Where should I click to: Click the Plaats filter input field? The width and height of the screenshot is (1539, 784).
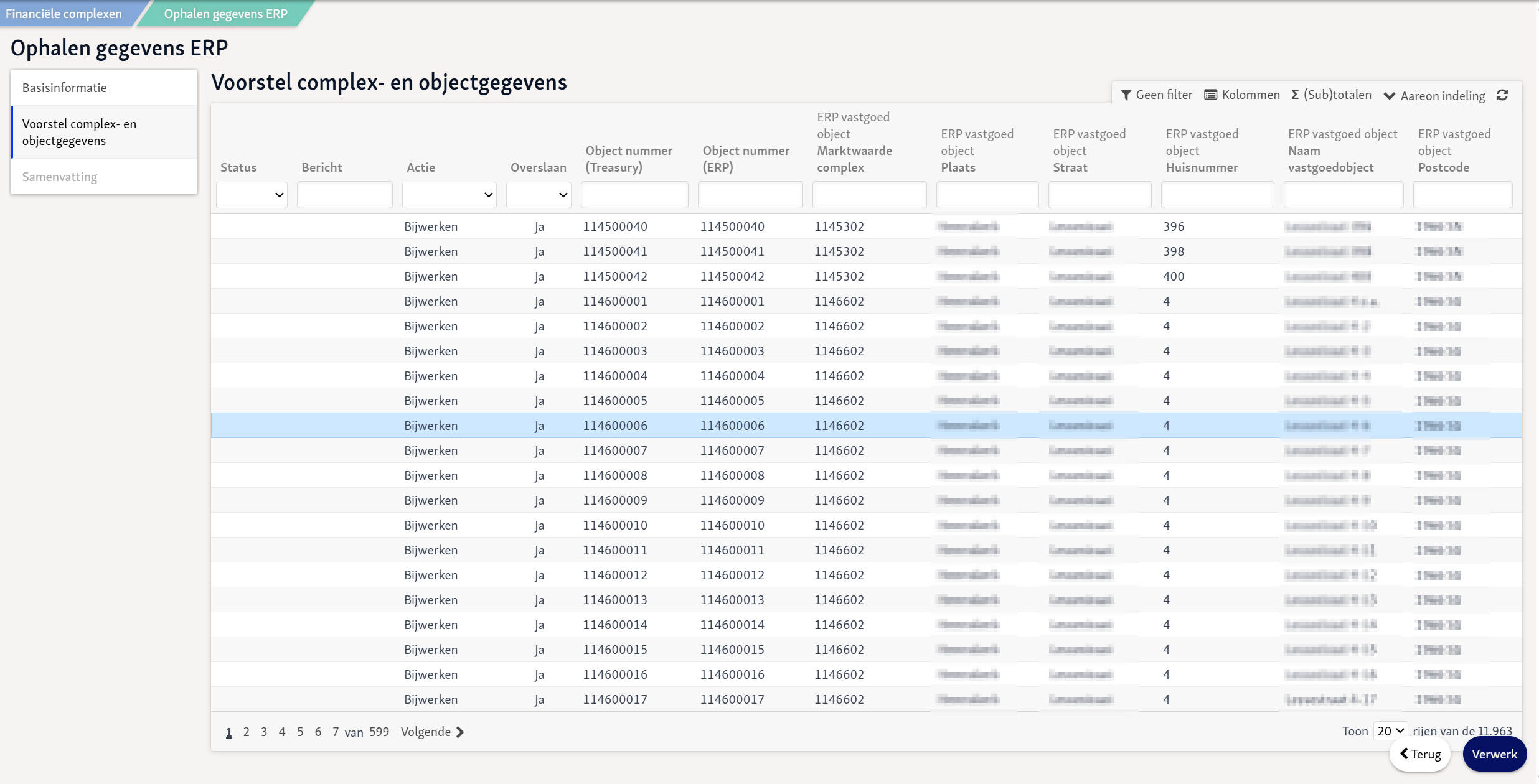[x=987, y=195]
